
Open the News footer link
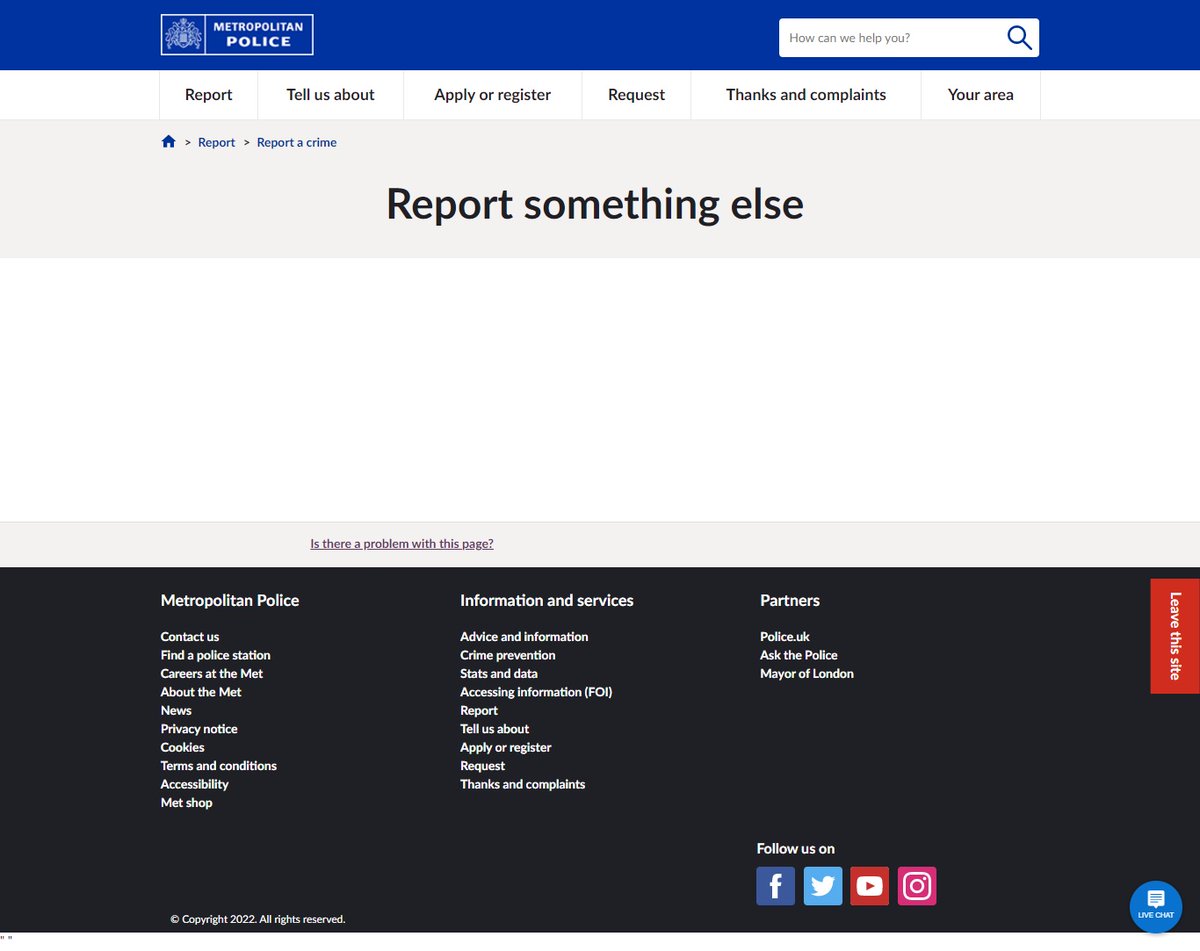click(176, 711)
